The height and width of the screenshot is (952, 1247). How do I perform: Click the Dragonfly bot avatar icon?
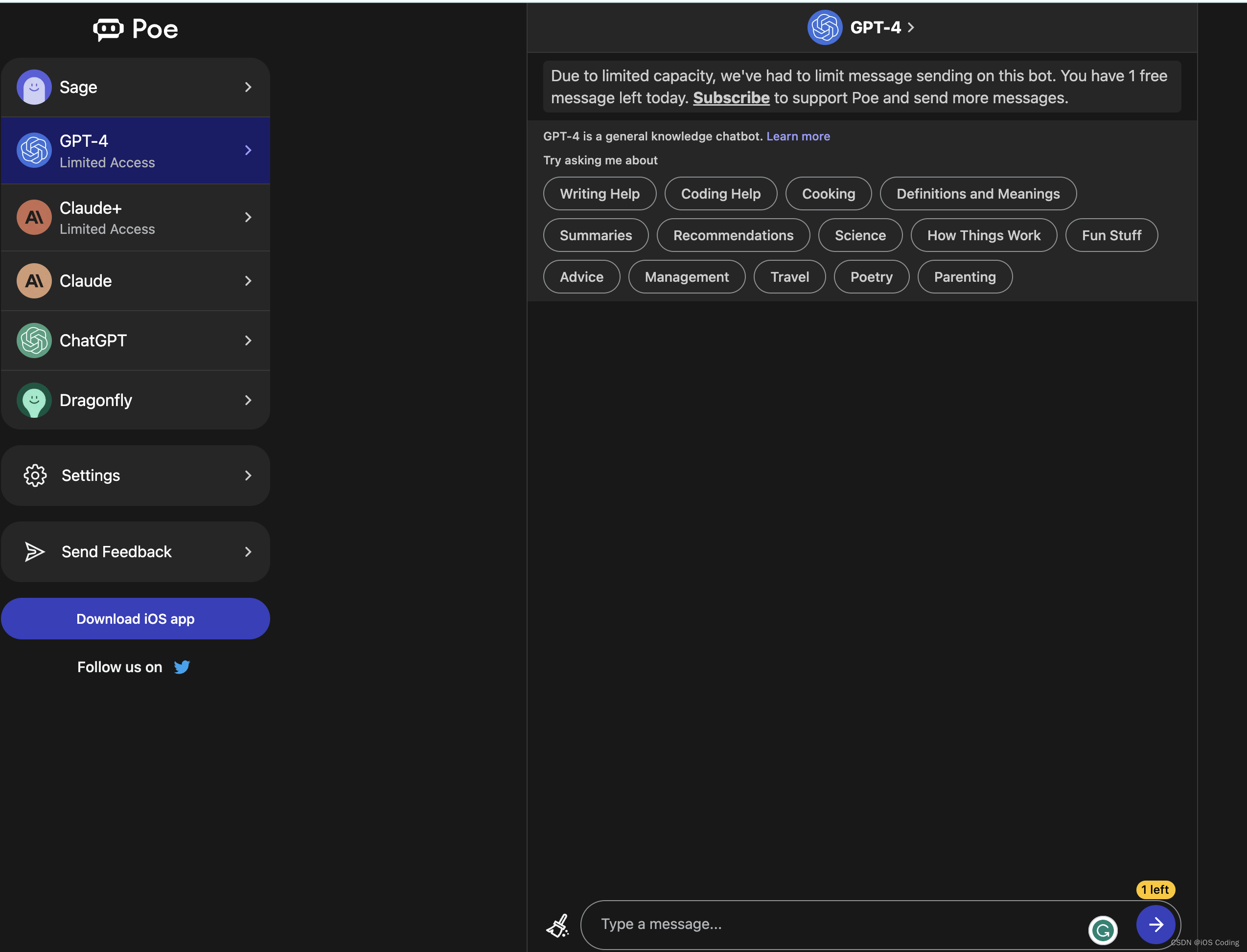(x=34, y=400)
